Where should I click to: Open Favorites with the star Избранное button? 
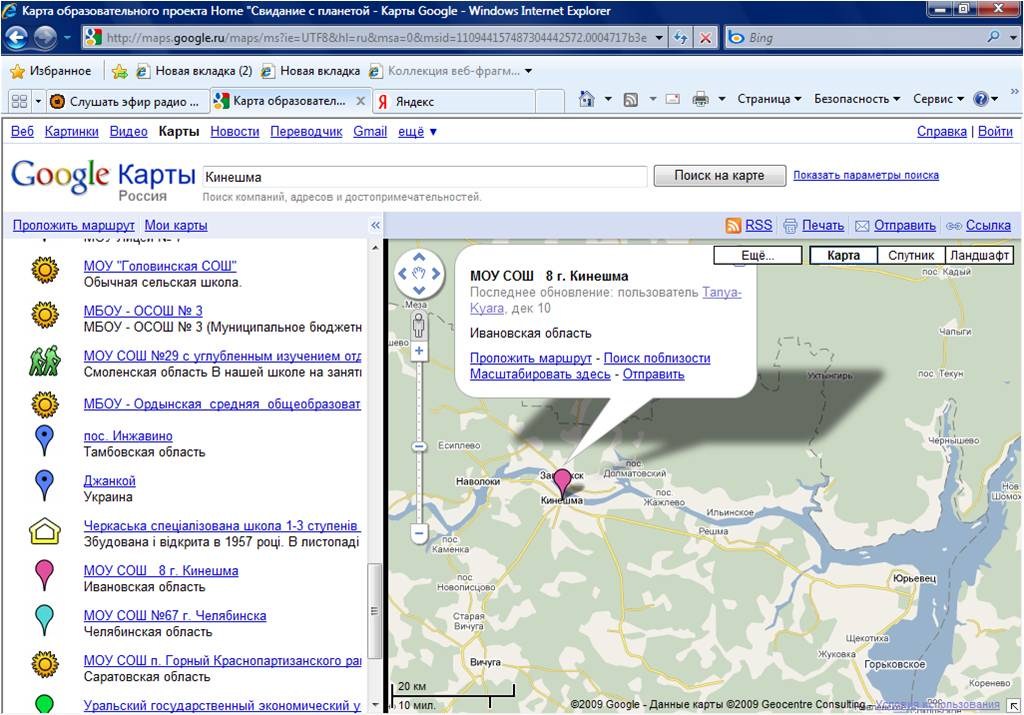pyautogui.click(x=51, y=71)
